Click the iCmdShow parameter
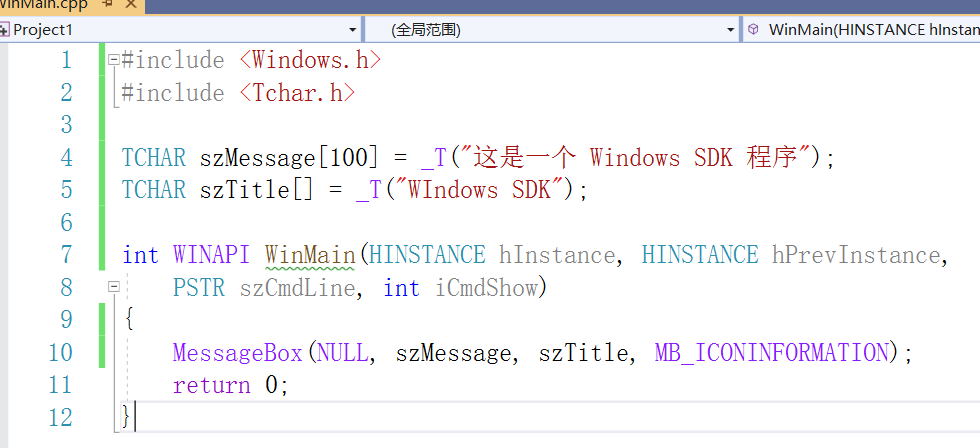The image size is (980, 448). click(486, 287)
